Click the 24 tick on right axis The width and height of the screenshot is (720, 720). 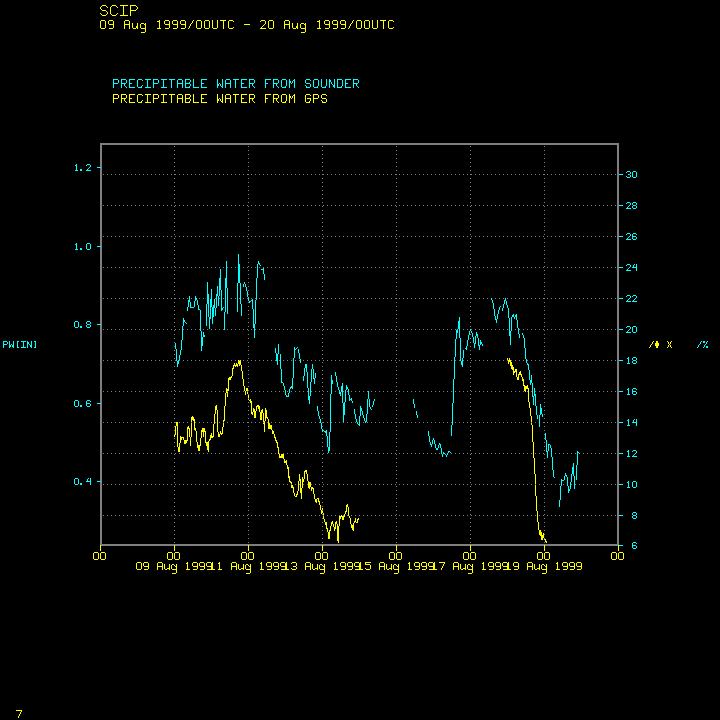coord(631,268)
